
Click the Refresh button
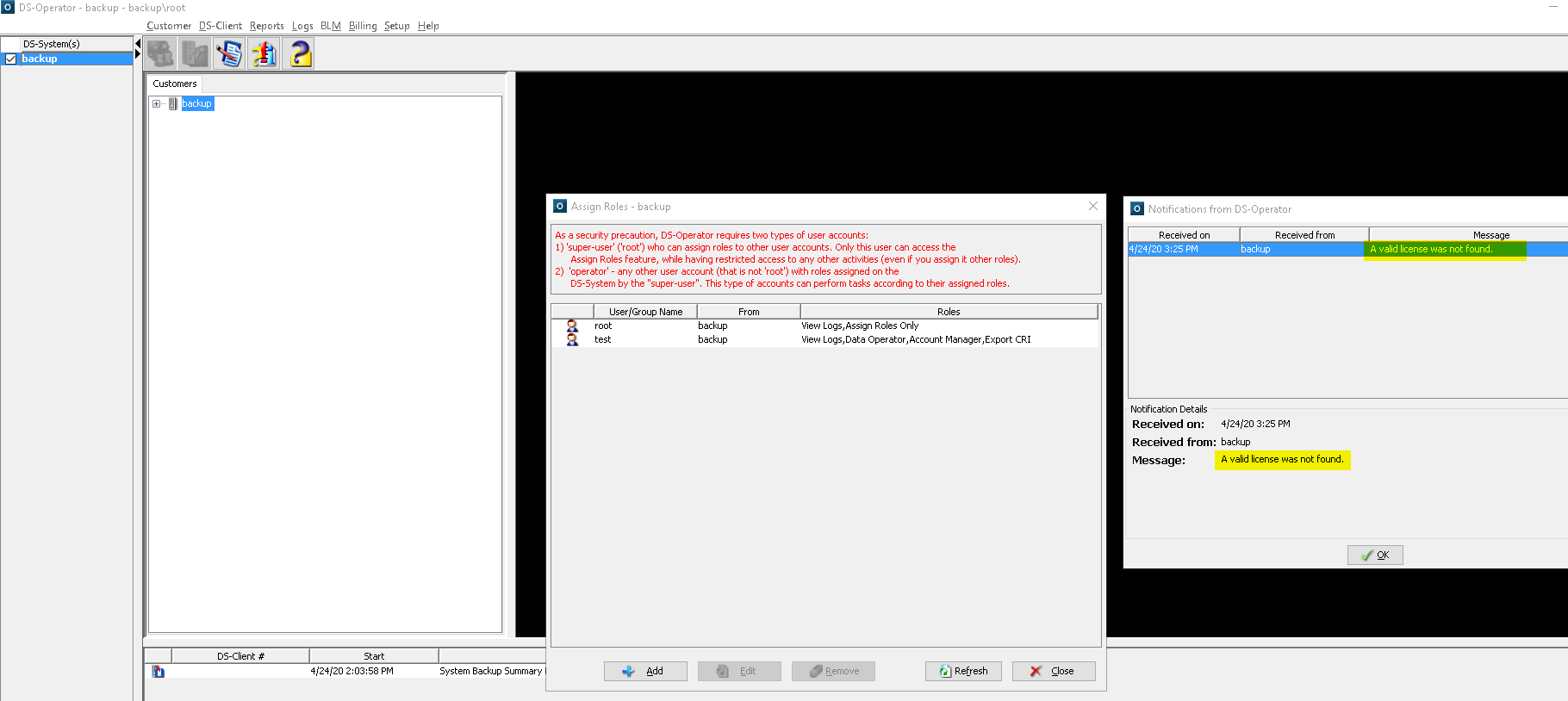[963, 671]
